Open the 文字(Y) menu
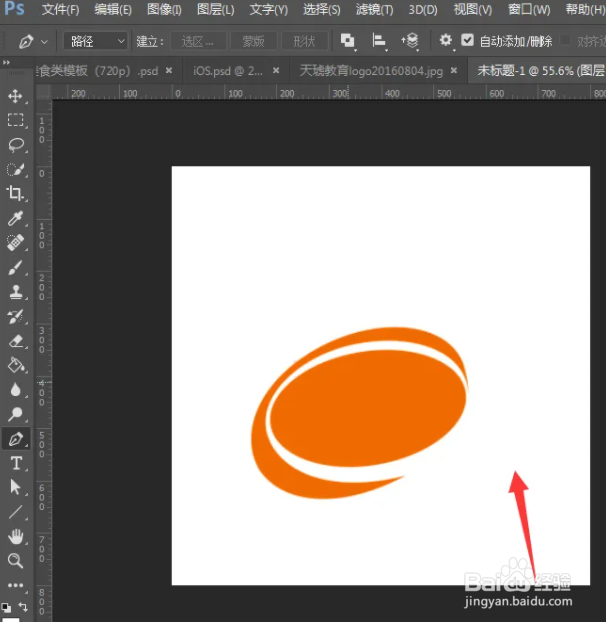Image resolution: width=606 pixels, height=622 pixels. point(269,10)
